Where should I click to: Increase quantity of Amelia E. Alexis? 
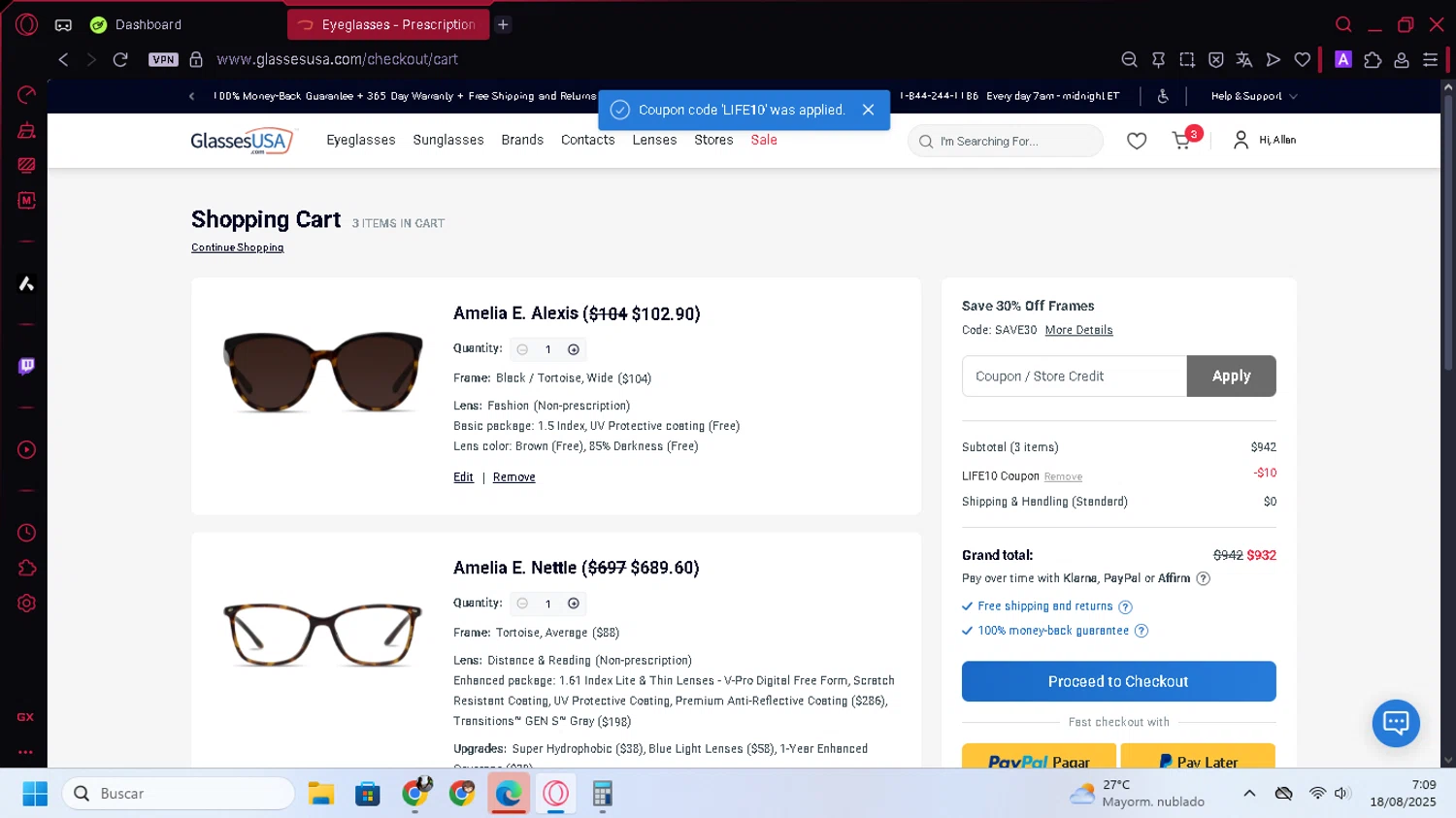tap(574, 349)
